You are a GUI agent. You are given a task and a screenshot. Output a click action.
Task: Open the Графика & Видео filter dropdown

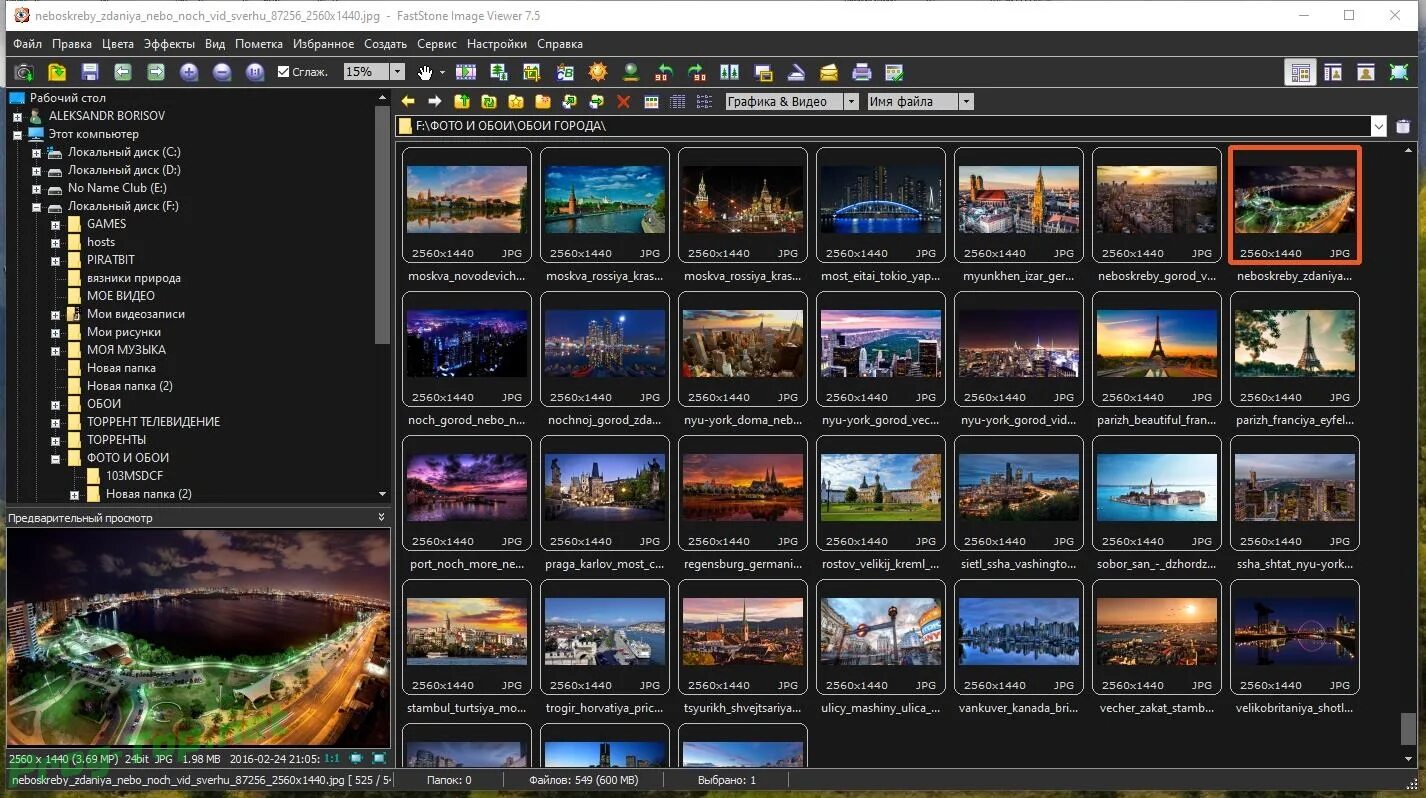pyautogui.click(x=851, y=101)
